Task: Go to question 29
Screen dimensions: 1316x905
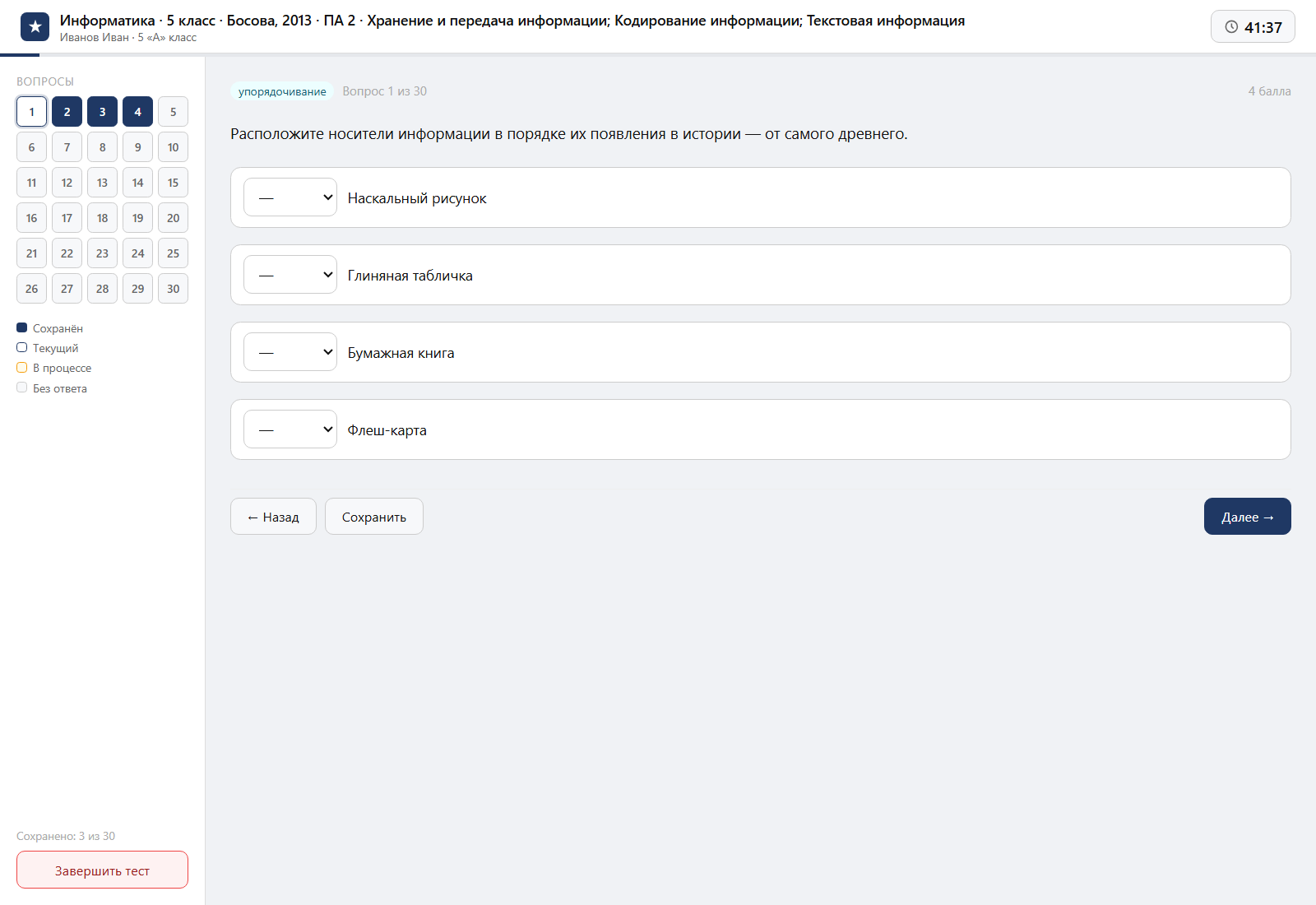Action: click(x=137, y=289)
